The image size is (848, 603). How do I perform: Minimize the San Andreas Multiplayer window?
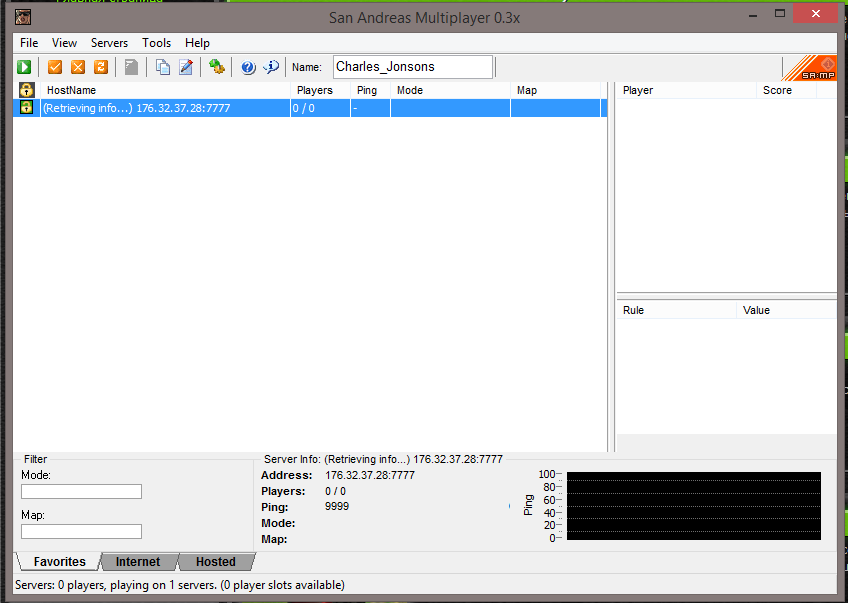tap(753, 15)
